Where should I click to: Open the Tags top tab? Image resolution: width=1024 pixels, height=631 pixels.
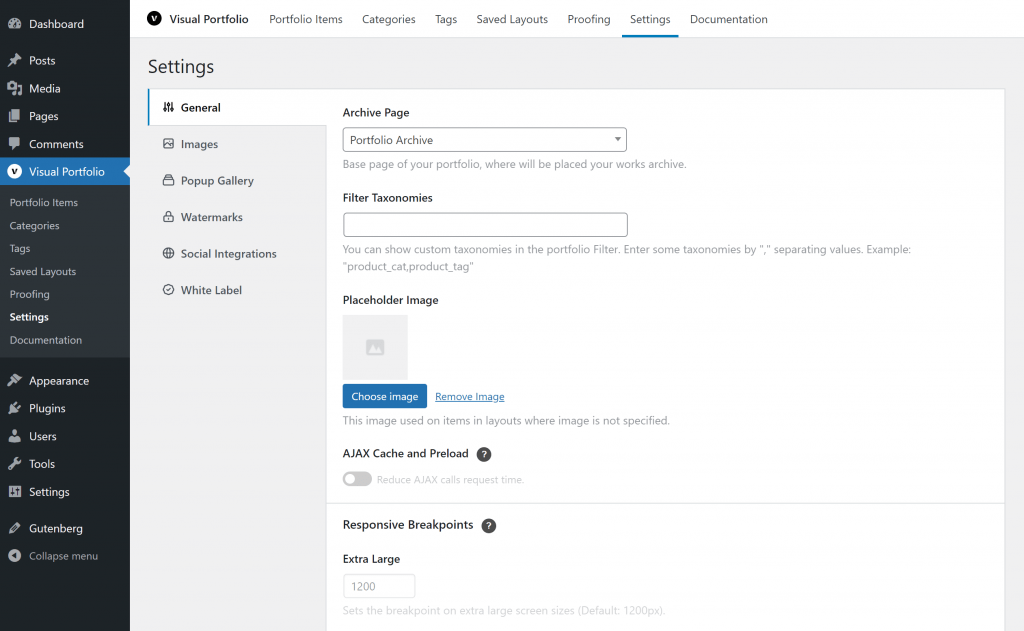click(x=446, y=19)
